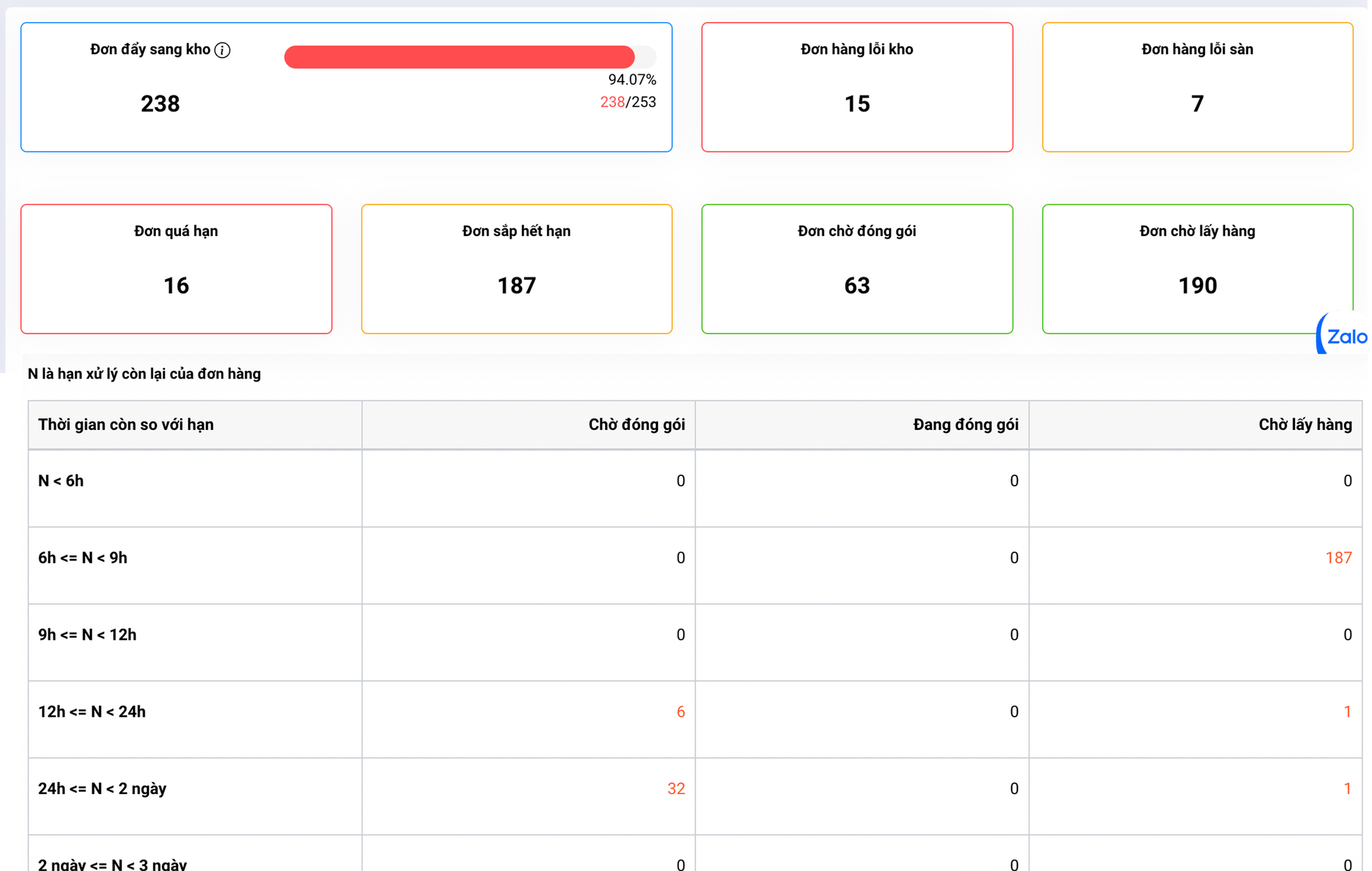Click the 6 in row 12h <= N < 24h
The height and width of the screenshot is (871, 1372).
pyautogui.click(x=681, y=712)
